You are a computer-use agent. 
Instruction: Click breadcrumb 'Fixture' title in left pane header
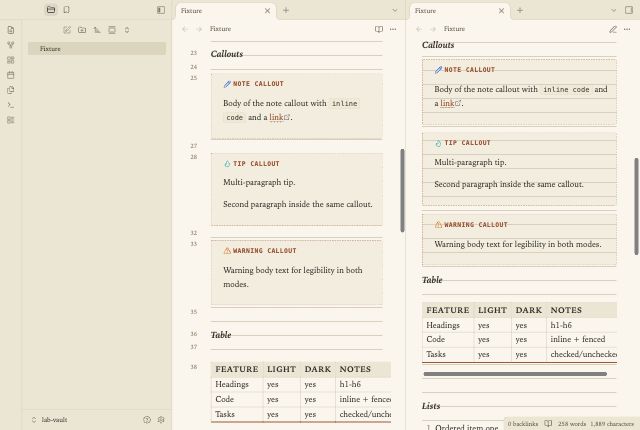point(220,29)
